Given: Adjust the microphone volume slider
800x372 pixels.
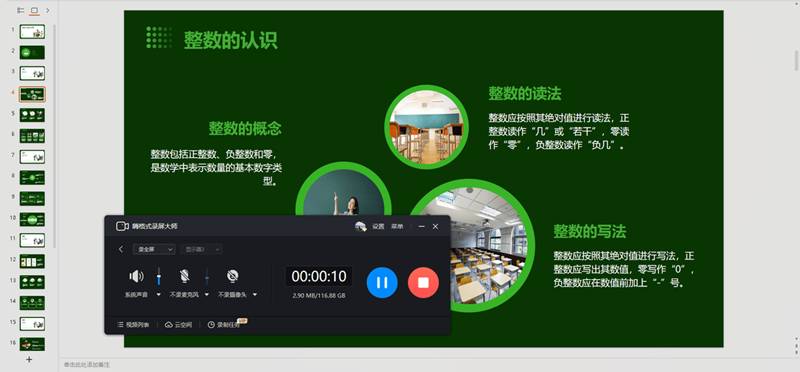Looking at the screenshot, I should [207, 276].
